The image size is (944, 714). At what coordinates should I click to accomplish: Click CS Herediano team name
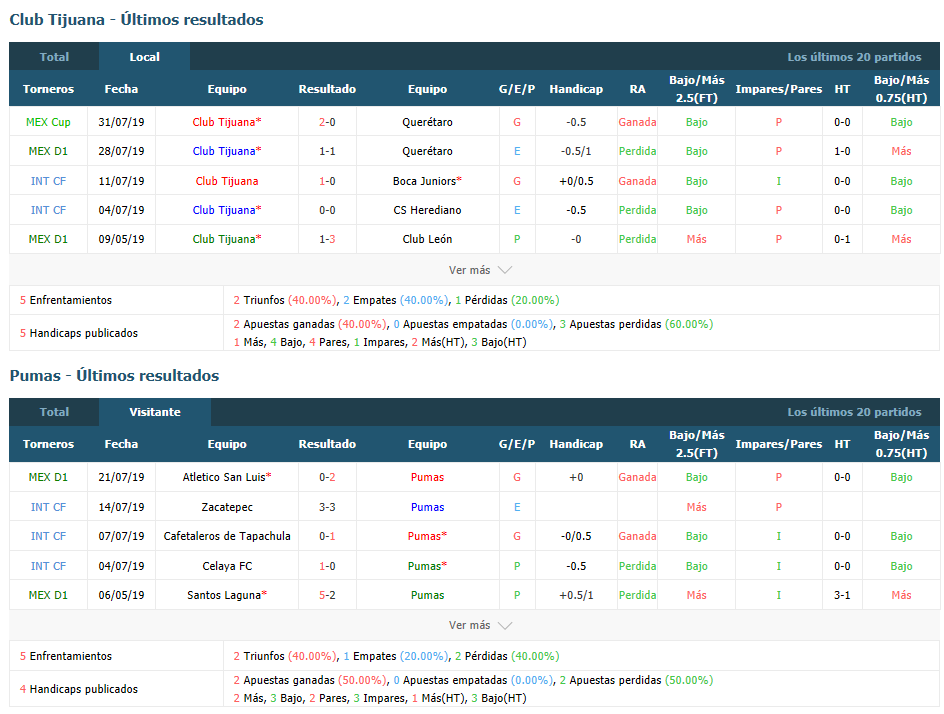[427, 210]
